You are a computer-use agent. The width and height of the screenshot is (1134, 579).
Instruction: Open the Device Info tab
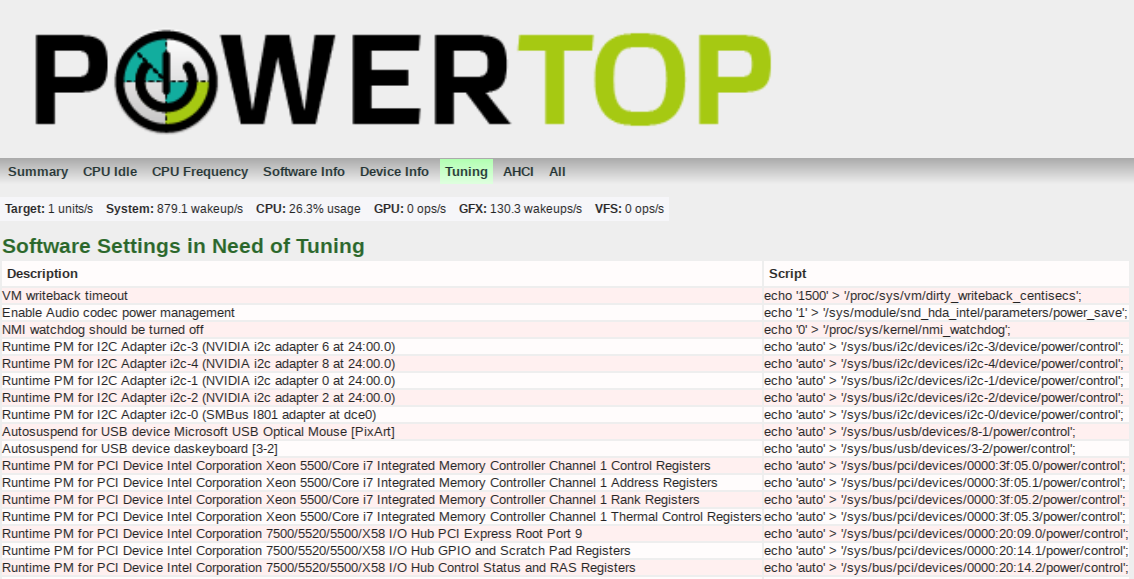coord(394,171)
